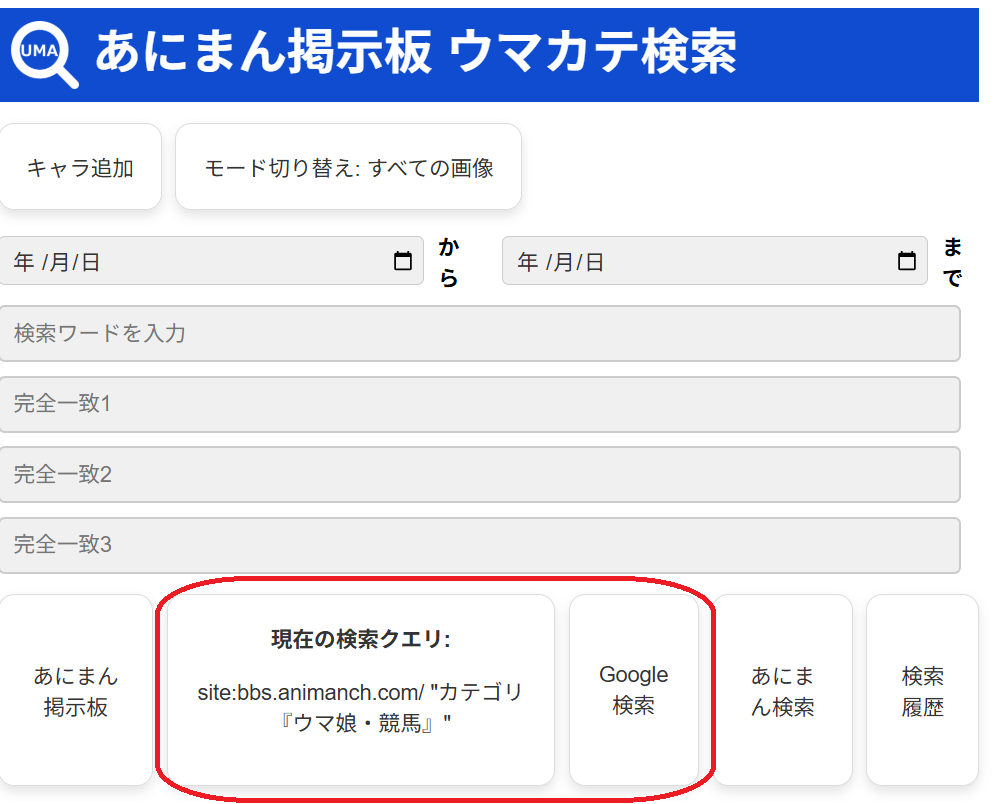996x804 pixels.
Task: Click the UMA magnifier logo icon
Action: (44, 55)
